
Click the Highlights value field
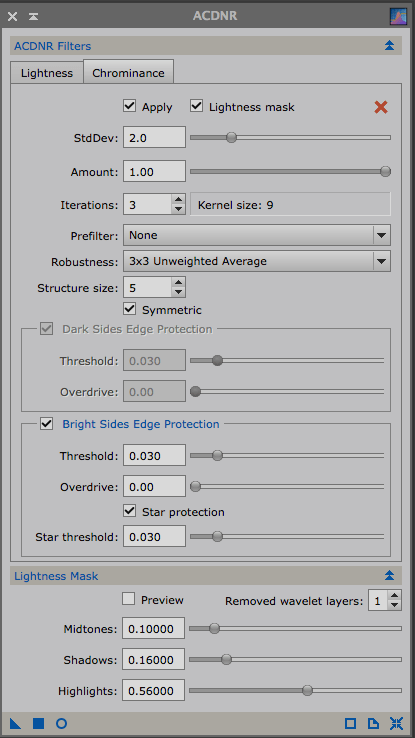pyautogui.click(x=153, y=690)
